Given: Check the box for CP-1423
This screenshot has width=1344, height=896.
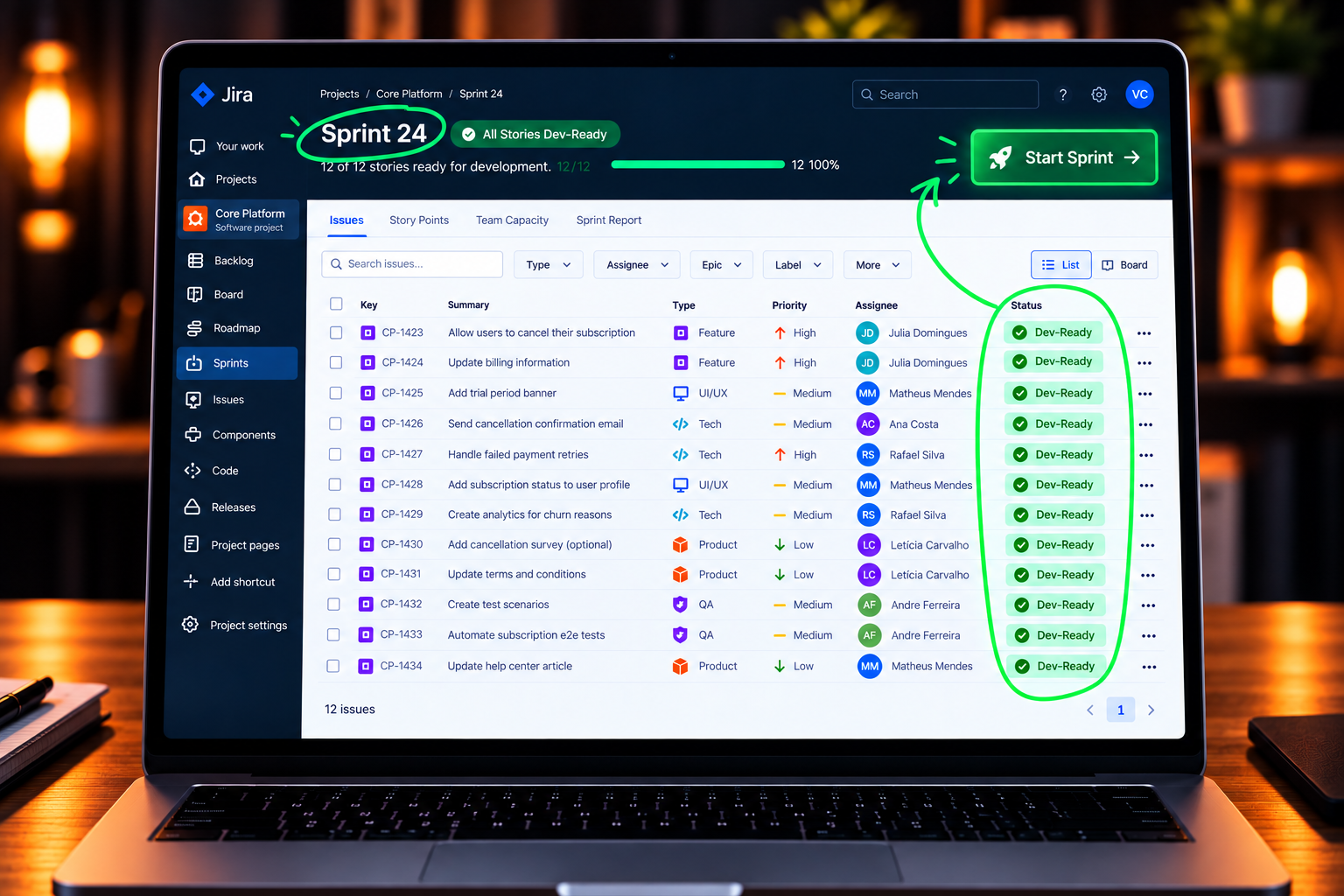Looking at the screenshot, I should [x=336, y=332].
